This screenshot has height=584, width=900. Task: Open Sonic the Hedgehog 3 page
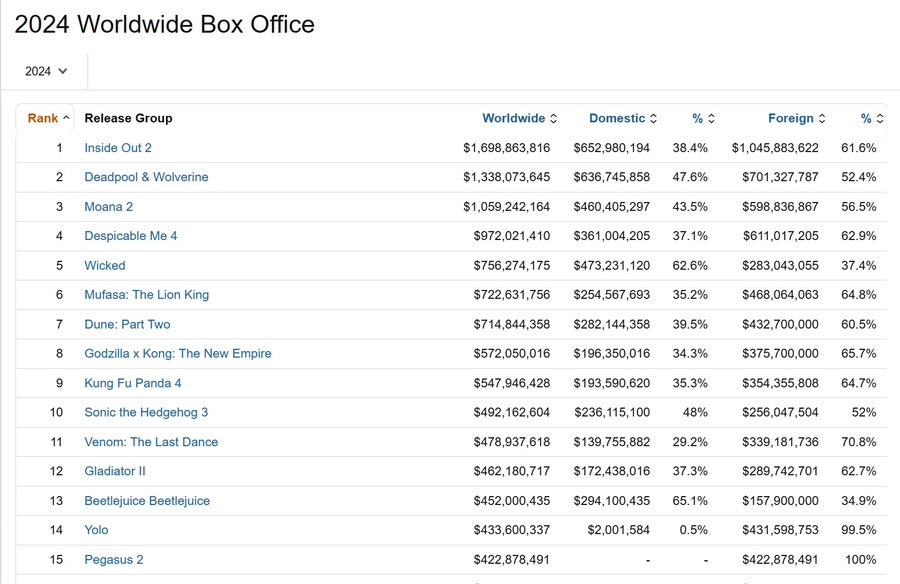[146, 412]
